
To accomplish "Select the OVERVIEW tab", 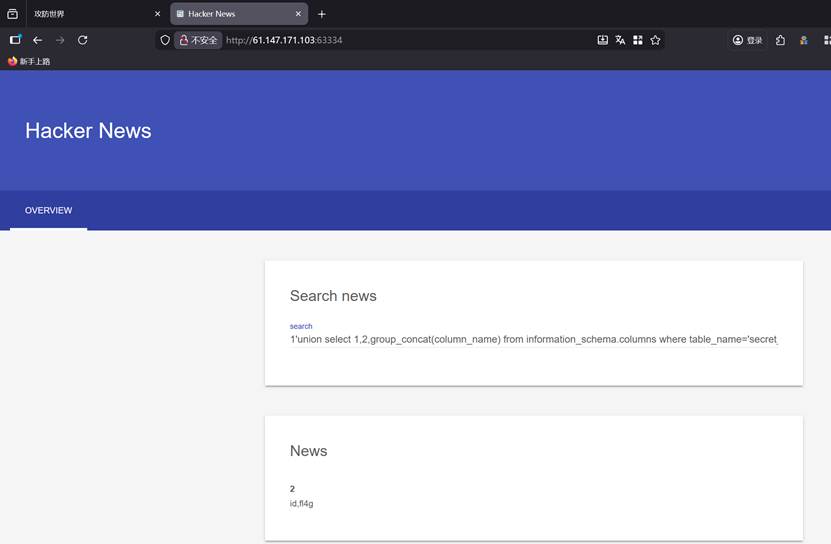I will (x=48, y=210).
